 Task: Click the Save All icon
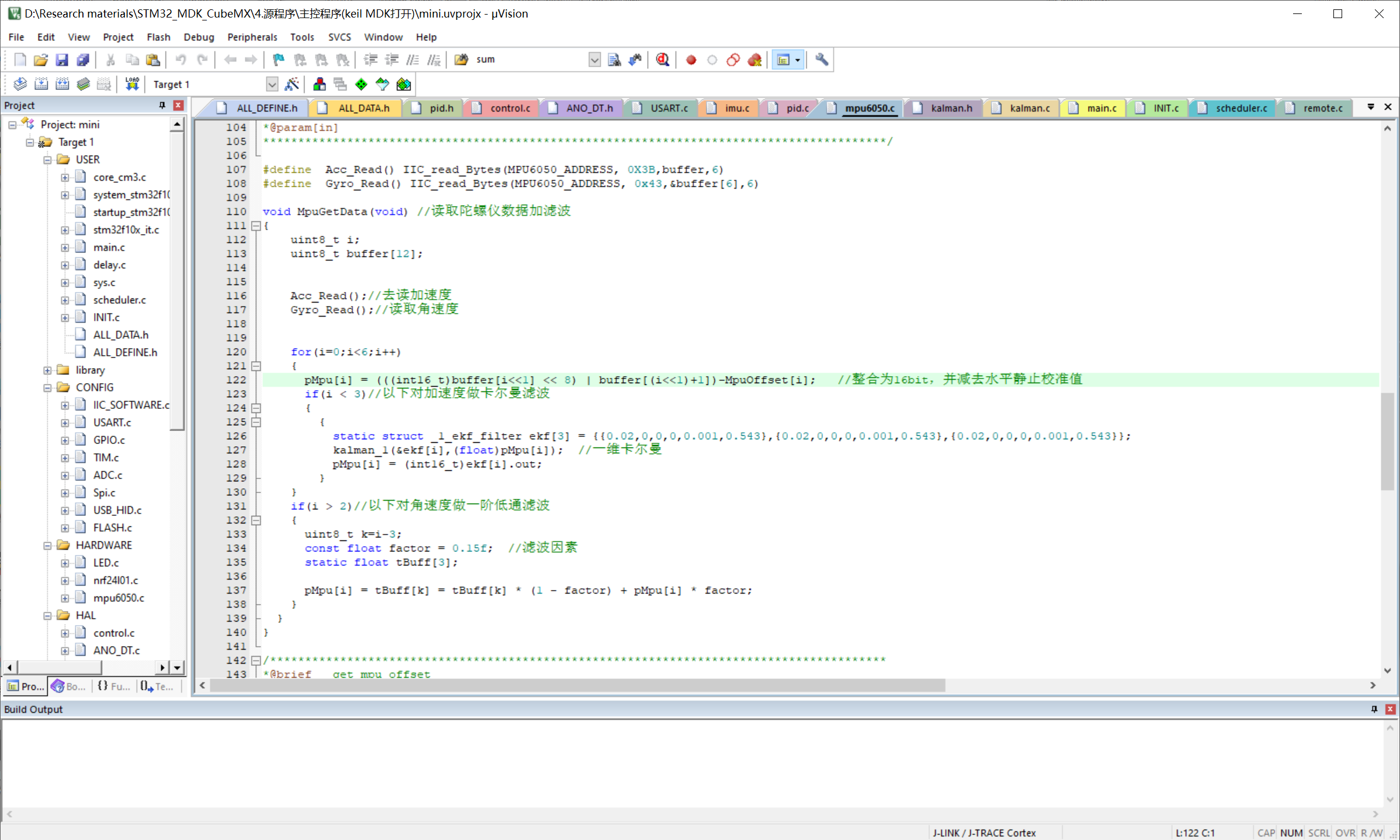click(x=83, y=60)
